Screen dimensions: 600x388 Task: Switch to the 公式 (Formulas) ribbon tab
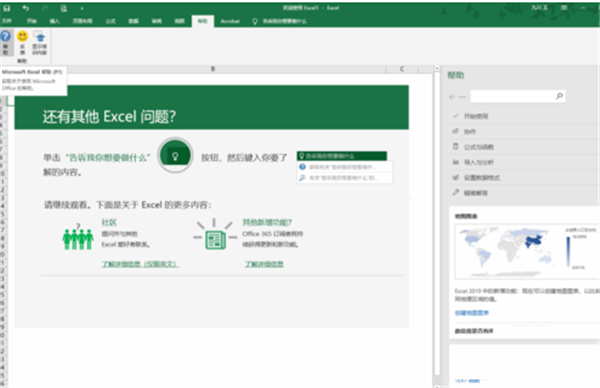pyautogui.click(x=111, y=21)
